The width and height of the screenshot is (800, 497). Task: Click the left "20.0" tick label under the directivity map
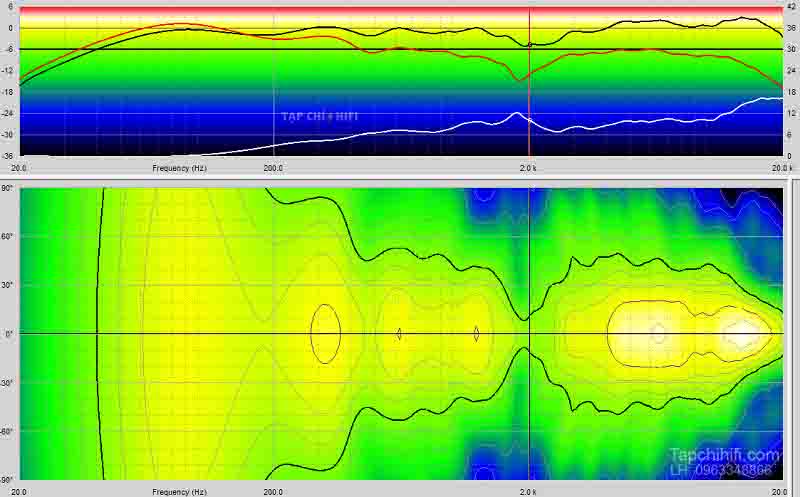[19, 492]
